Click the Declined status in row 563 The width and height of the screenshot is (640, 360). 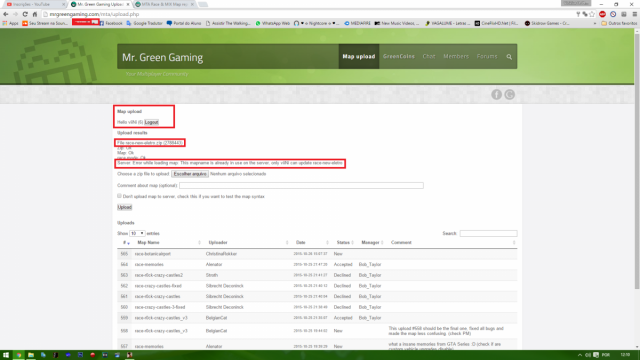click(x=342, y=275)
